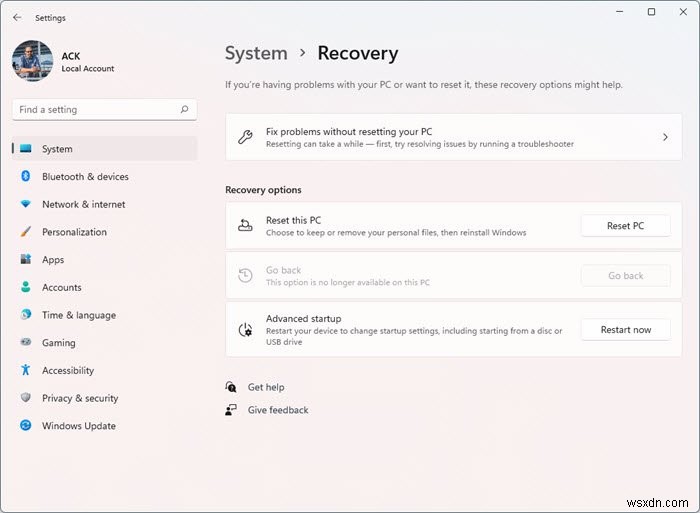Click the wrench troubleshooter icon
Screen dimensions: 700x513
coord(245,137)
